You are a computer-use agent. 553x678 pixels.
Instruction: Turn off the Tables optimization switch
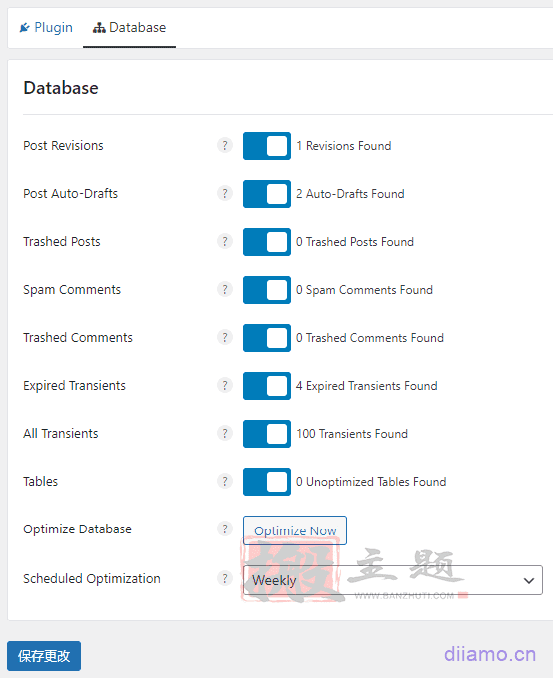267,482
